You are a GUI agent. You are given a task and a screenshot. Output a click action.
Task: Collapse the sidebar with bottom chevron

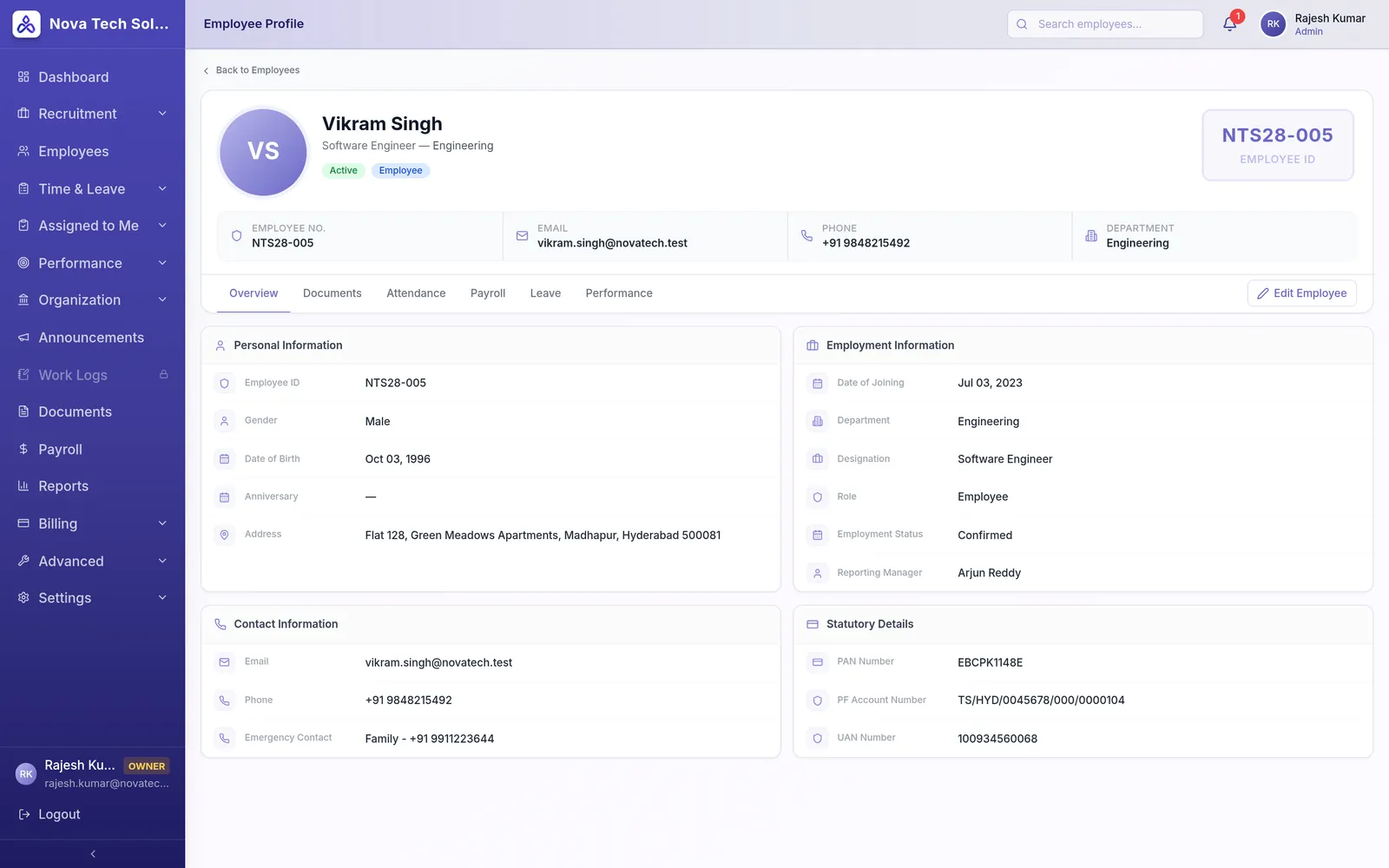(x=93, y=854)
